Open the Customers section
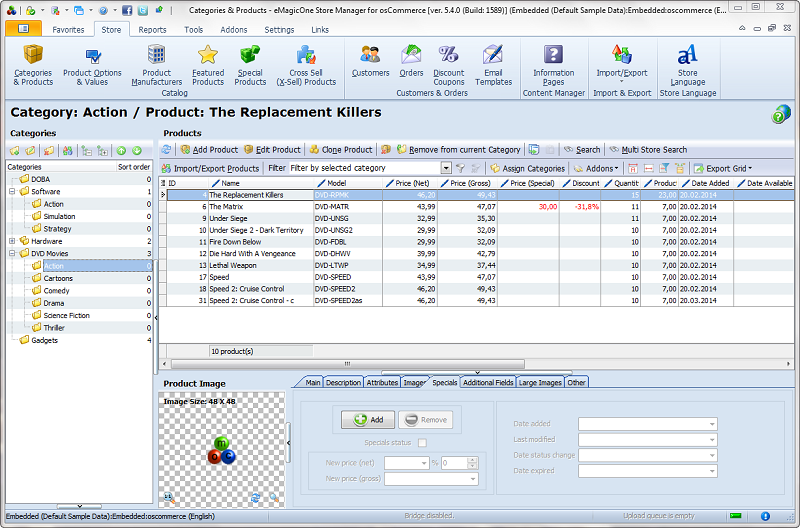Image resolution: width=800 pixels, height=528 pixels. click(370, 61)
